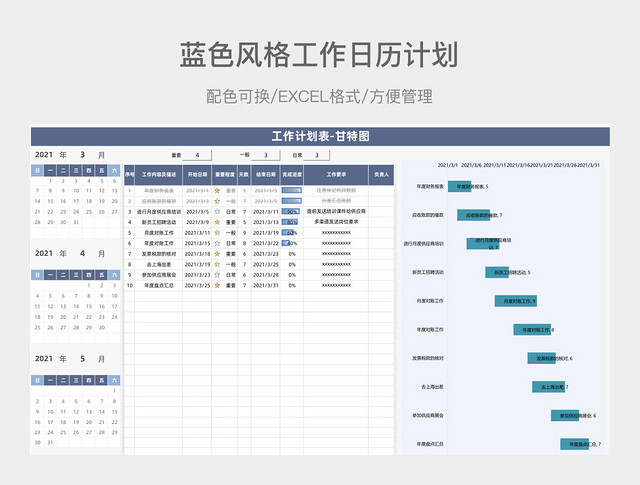Image resolution: width=640 pixels, height=485 pixels.
Task: Click the start date 2021/3/5 cell
Action: 197,212
